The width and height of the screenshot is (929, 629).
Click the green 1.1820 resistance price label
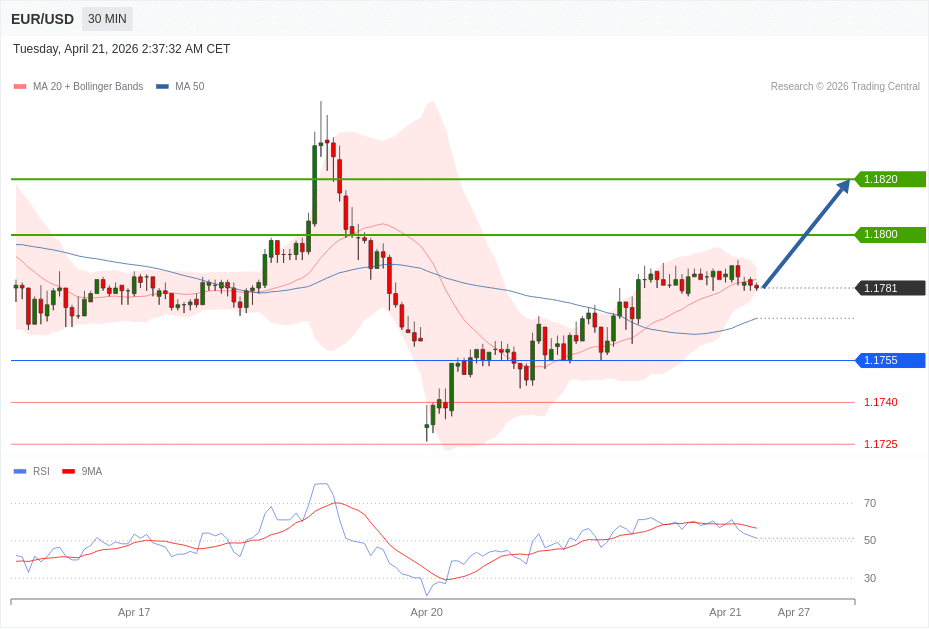coord(889,179)
